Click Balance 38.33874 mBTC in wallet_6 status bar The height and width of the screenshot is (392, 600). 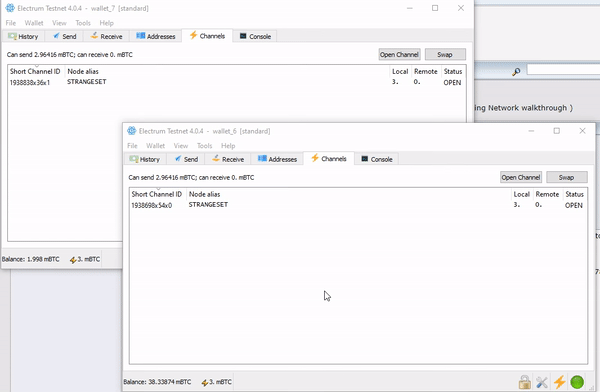[157, 382]
